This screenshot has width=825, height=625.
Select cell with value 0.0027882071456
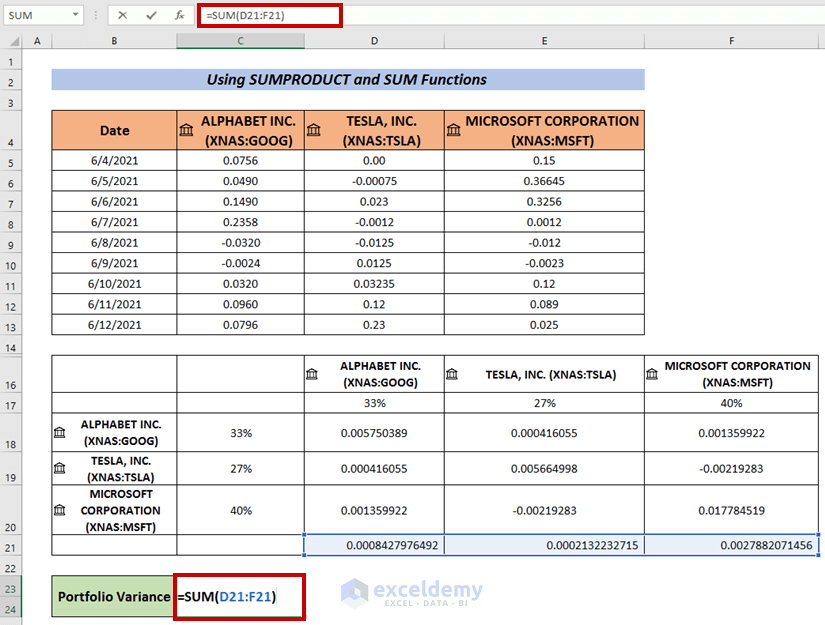coord(731,545)
